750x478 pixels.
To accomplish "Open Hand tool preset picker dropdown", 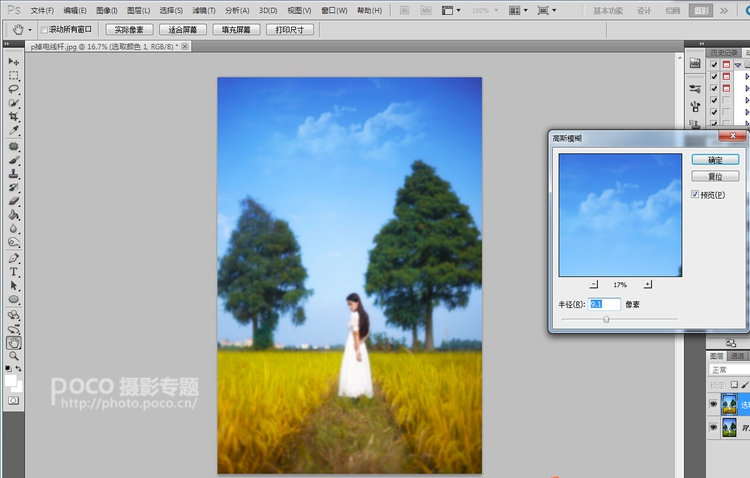I will (30, 30).
